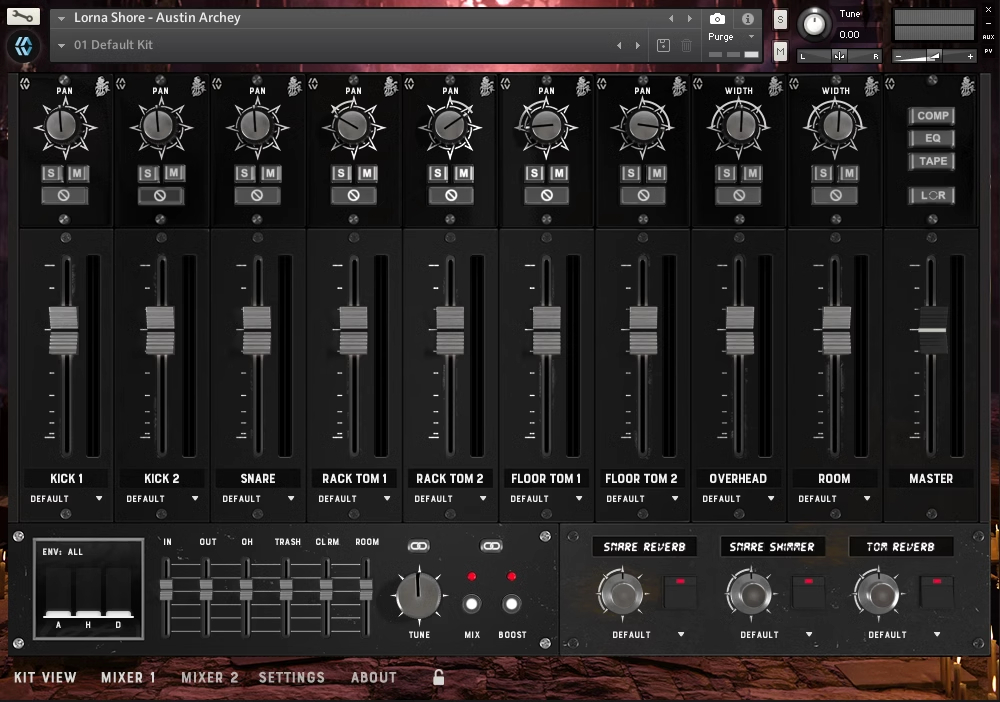This screenshot has height=702, width=1000.
Task: Delete the snapshot with the trash icon
Action: pos(686,45)
